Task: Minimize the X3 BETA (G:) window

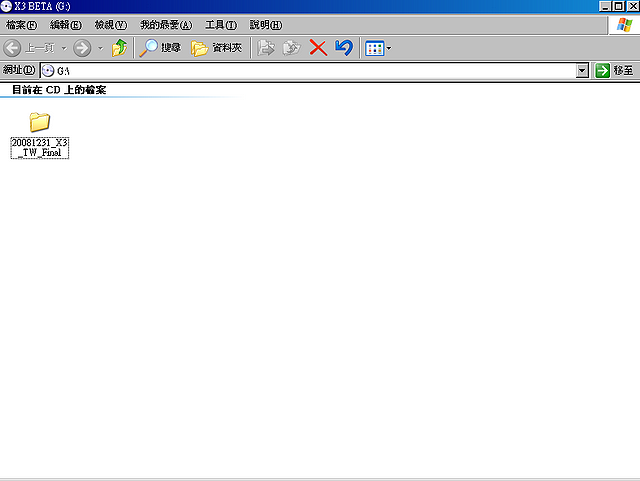Action: click(x=605, y=6)
